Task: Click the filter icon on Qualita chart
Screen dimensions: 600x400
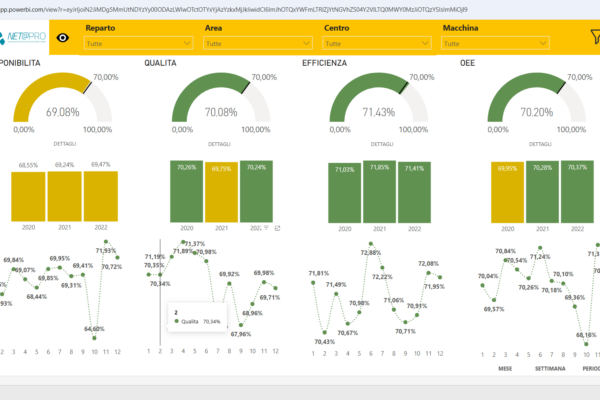Action: click(x=264, y=228)
